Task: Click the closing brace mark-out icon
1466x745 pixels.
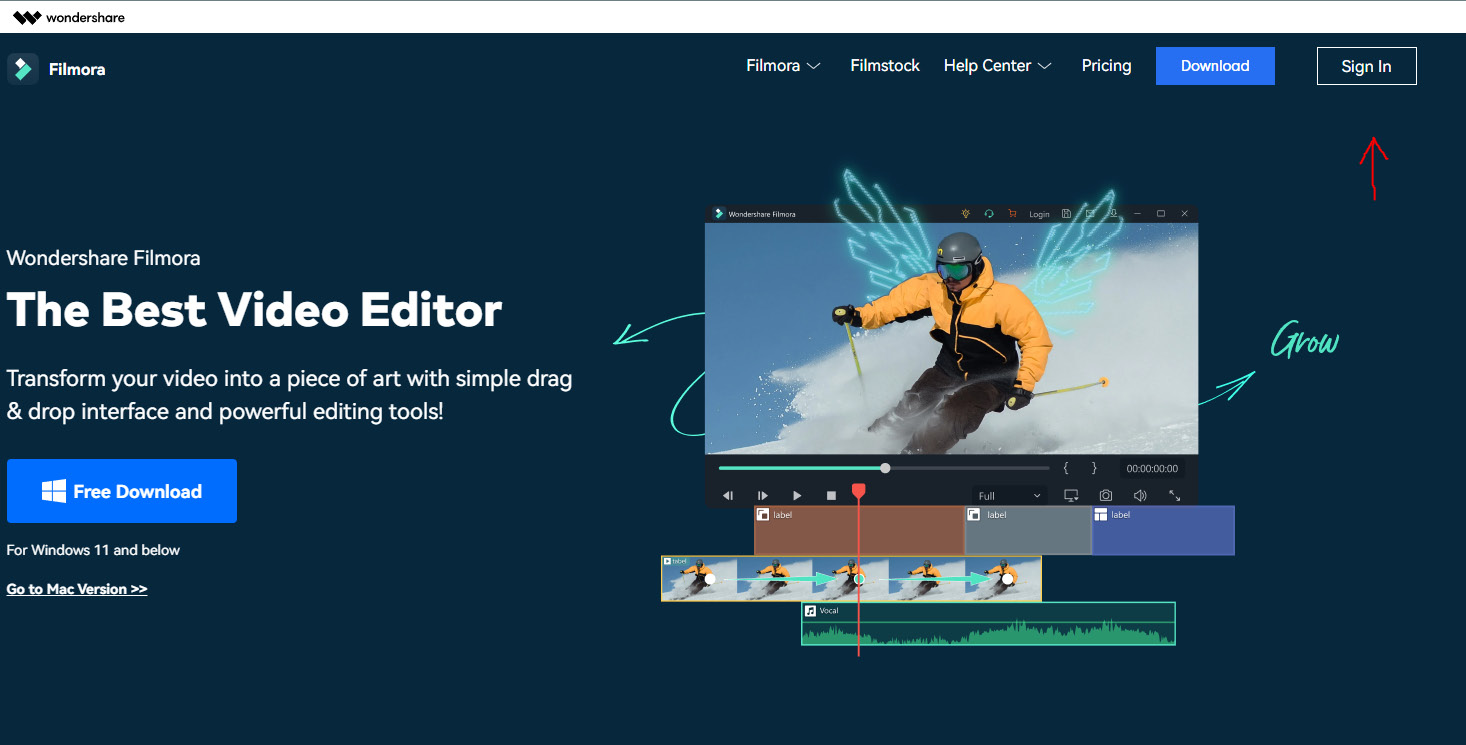Action: coord(1094,468)
